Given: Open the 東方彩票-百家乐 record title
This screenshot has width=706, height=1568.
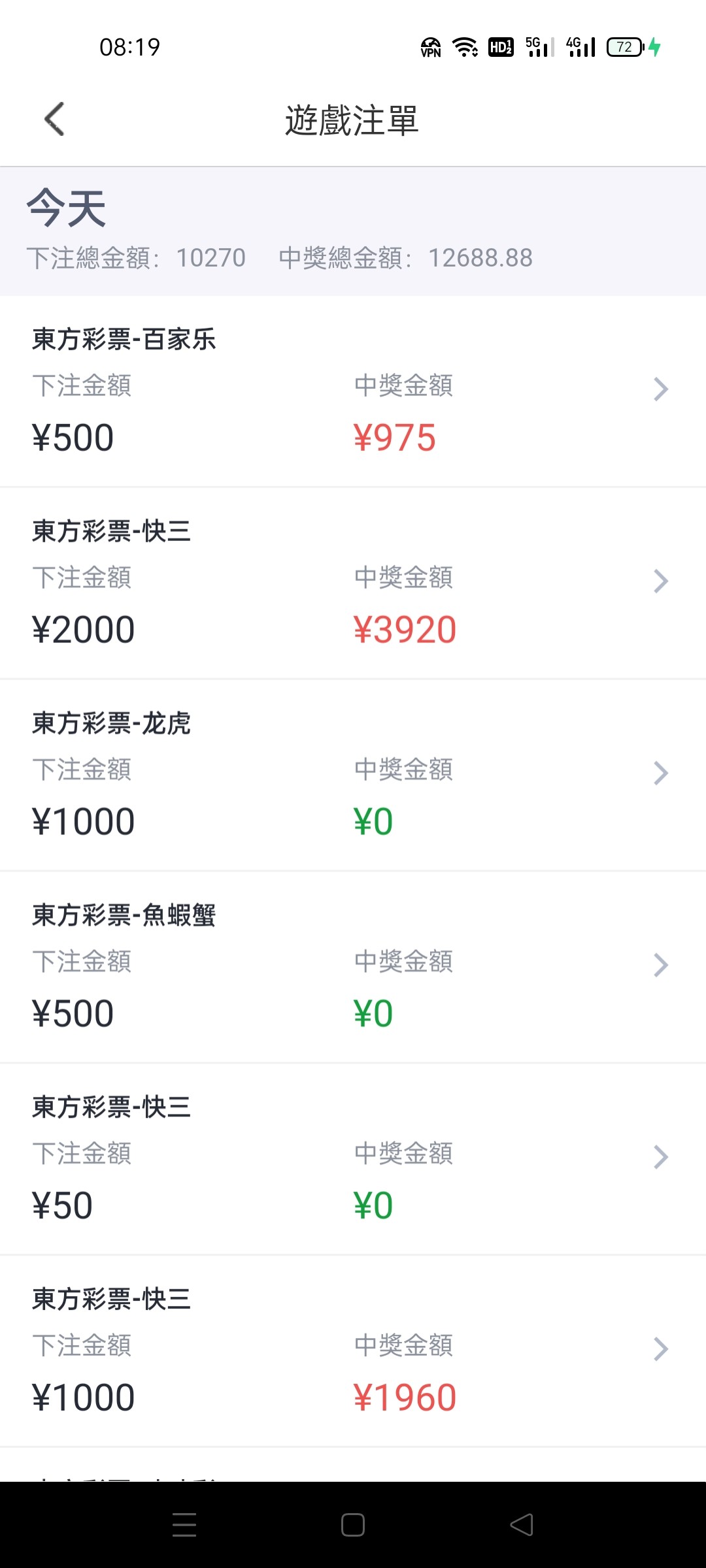Looking at the screenshot, I should click(x=124, y=340).
